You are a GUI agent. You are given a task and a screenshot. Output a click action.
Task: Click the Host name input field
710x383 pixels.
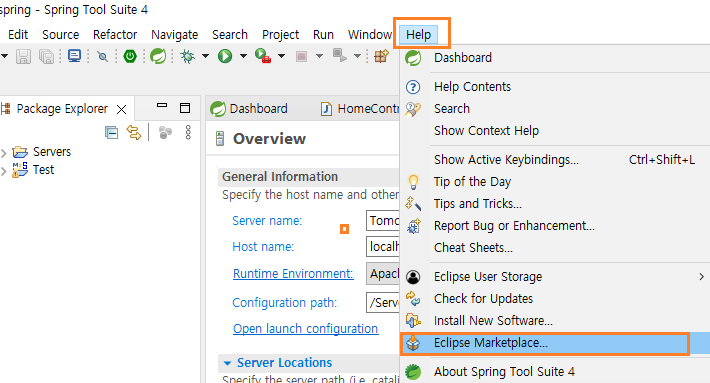pos(383,247)
